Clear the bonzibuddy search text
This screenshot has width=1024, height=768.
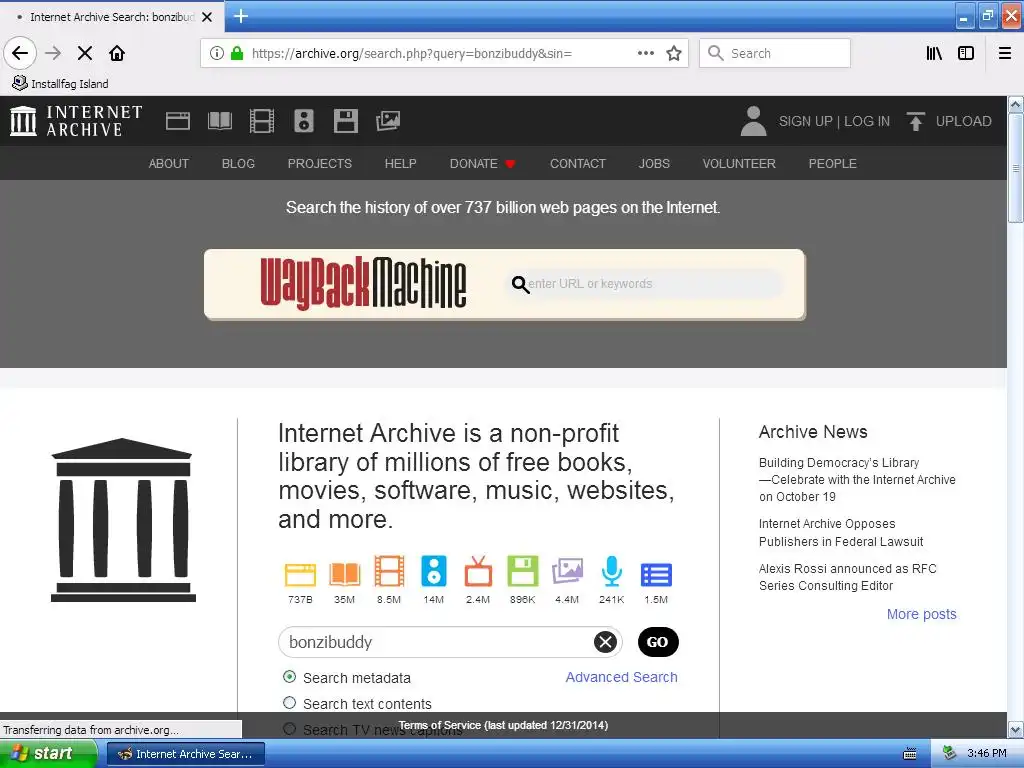point(605,642)
